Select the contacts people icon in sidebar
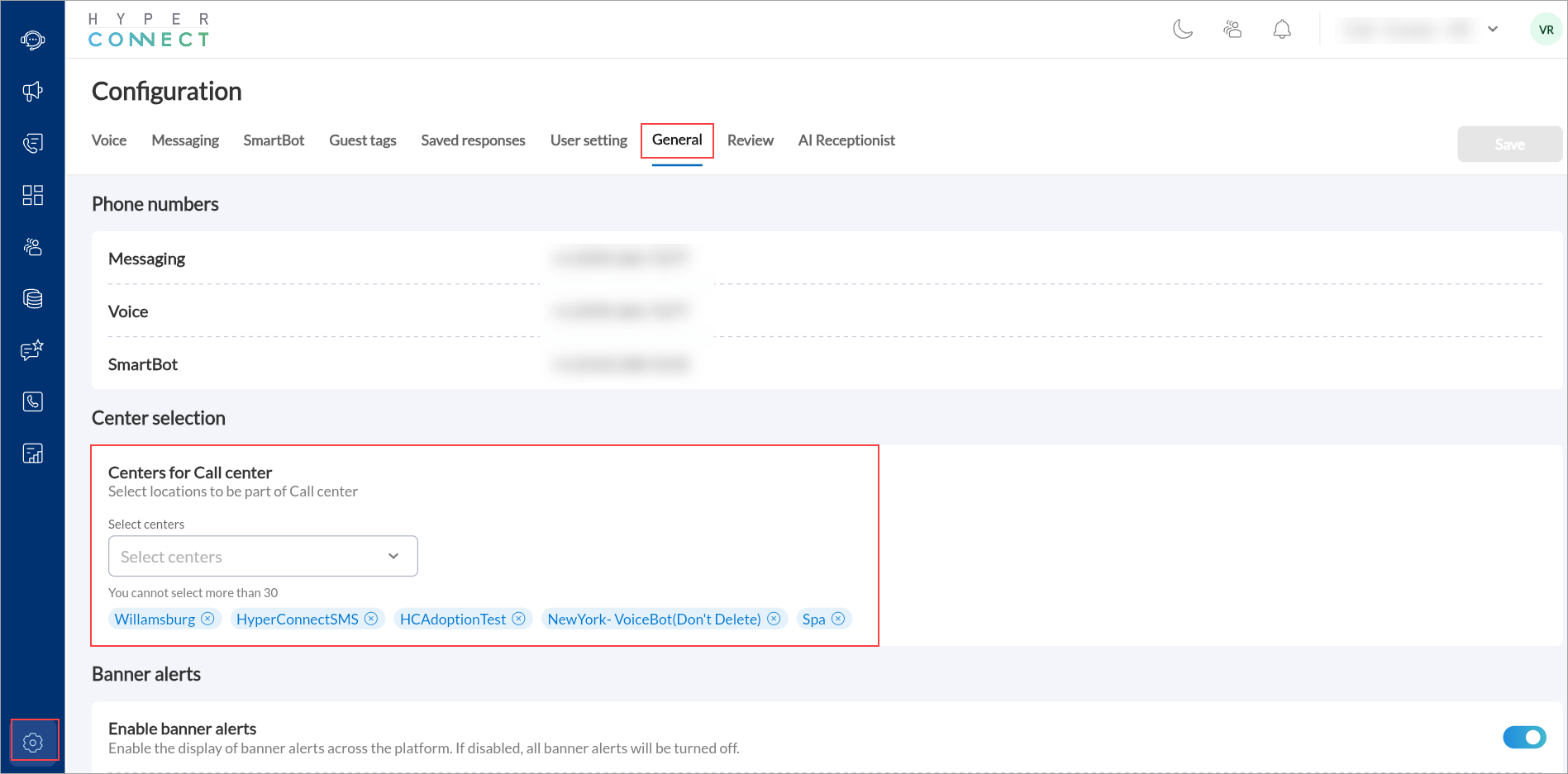The width and height of the screenshot is (1568, 774). [x=33, y=246]
